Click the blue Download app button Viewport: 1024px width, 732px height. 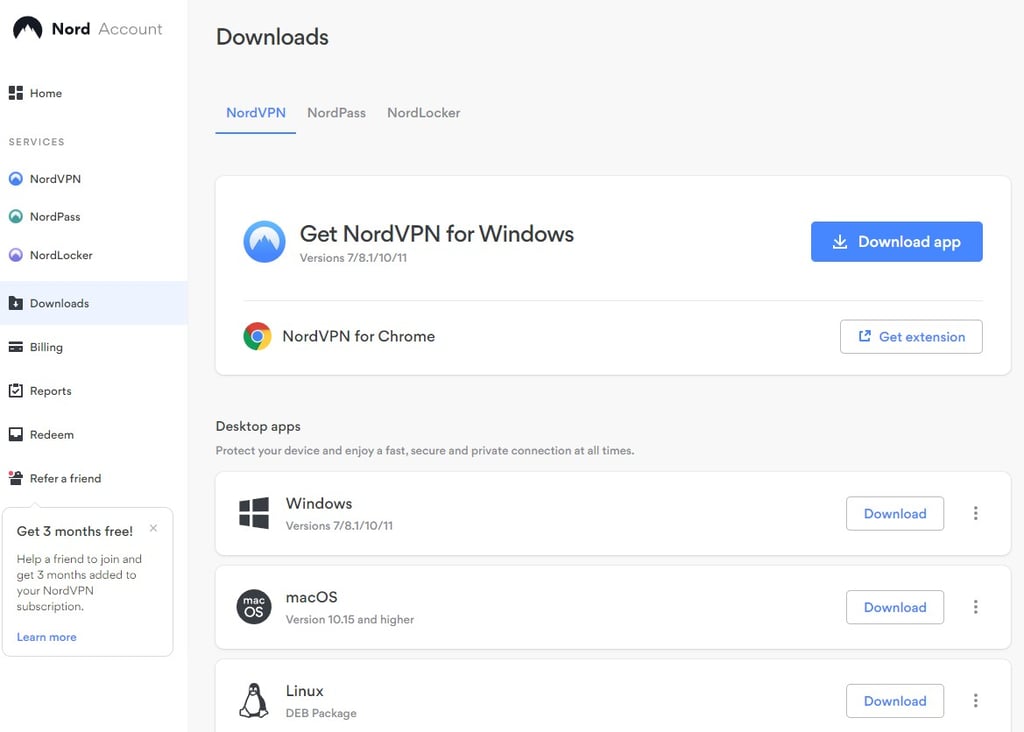897,242
